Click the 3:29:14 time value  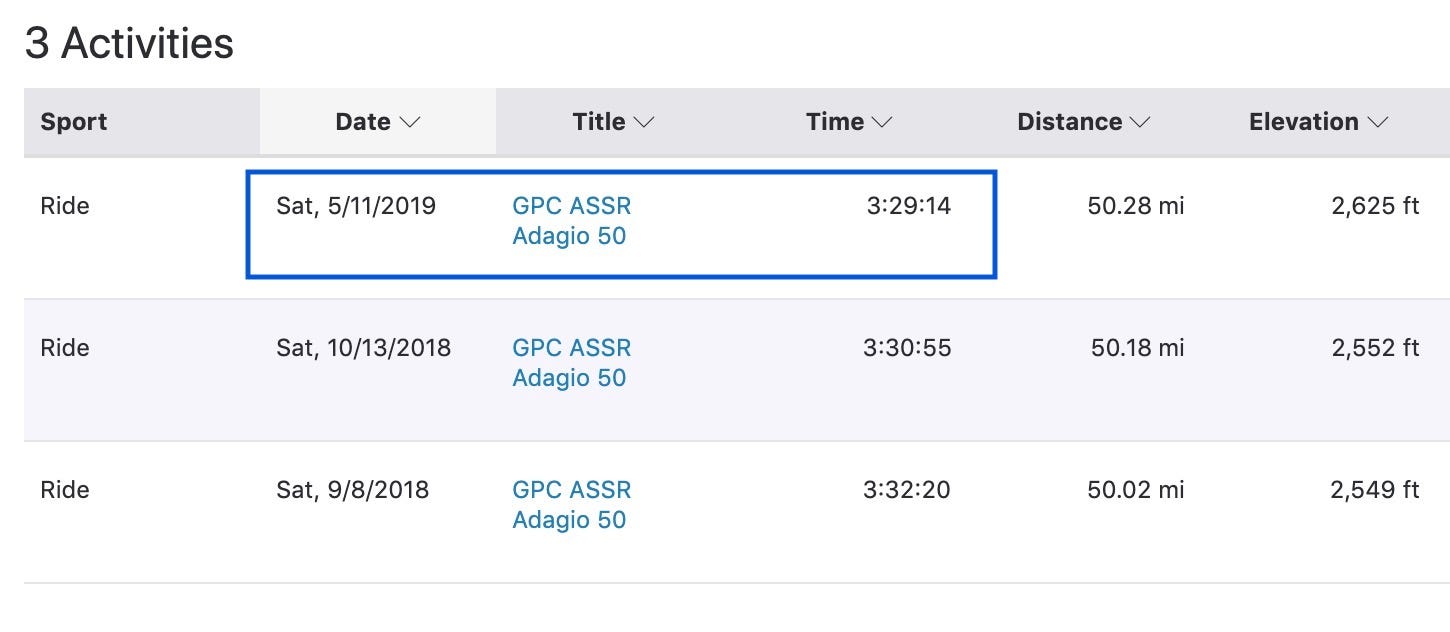pyautogui.click(x=909, y=206)
